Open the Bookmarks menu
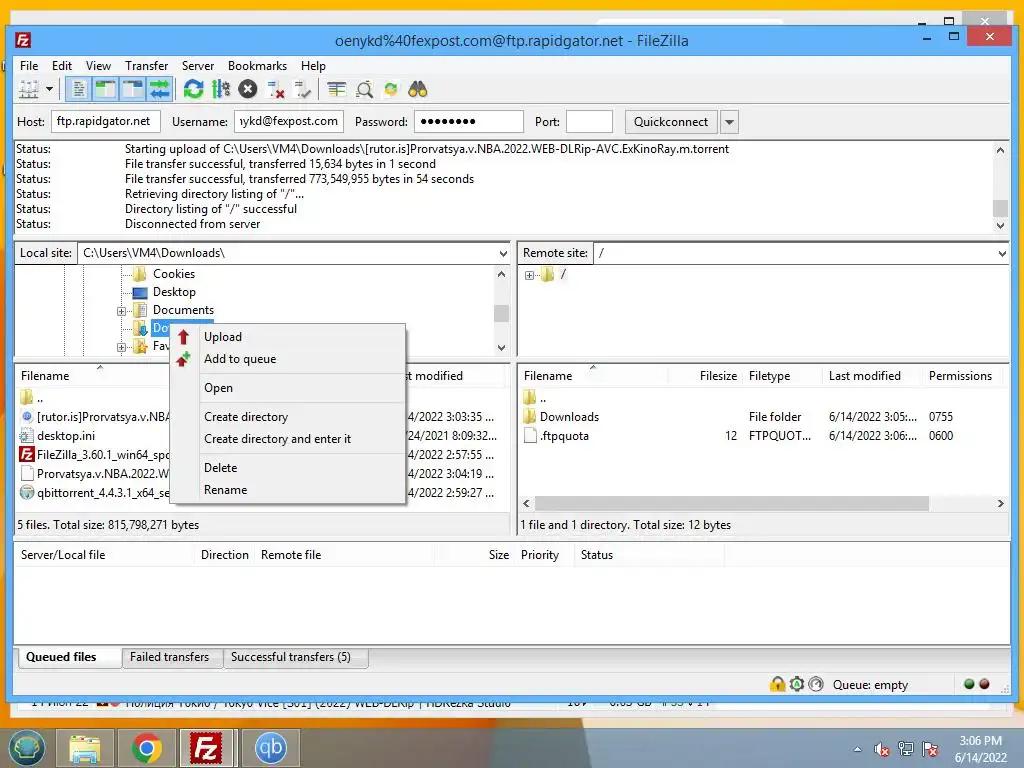 pos(257,66)
